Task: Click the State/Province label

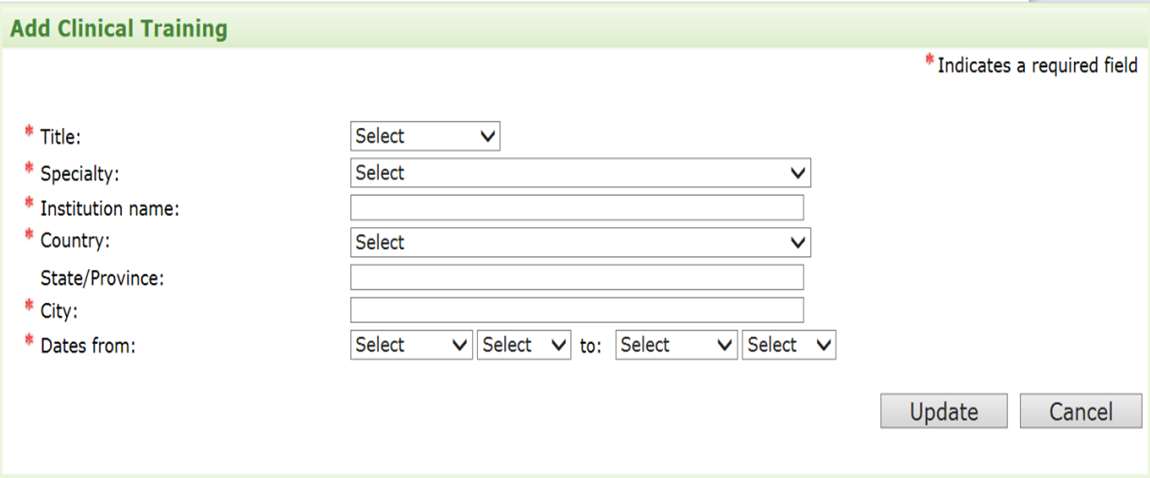Action: coord(102,279)
